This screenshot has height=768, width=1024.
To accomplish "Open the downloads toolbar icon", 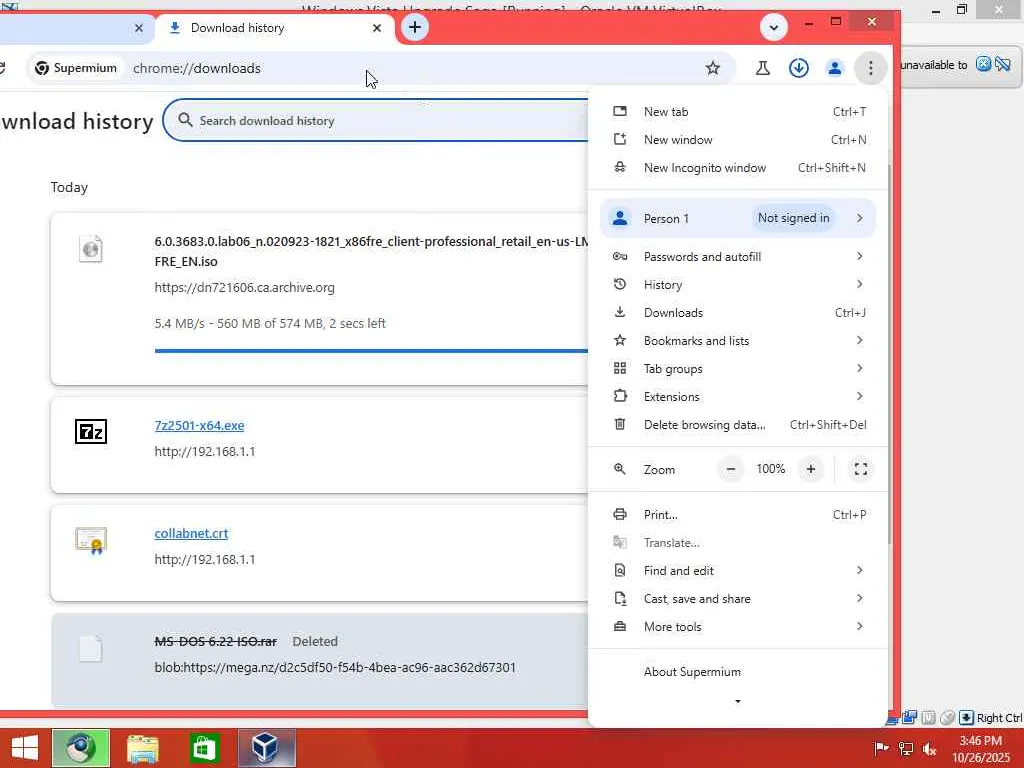I will tap(799, 68).
